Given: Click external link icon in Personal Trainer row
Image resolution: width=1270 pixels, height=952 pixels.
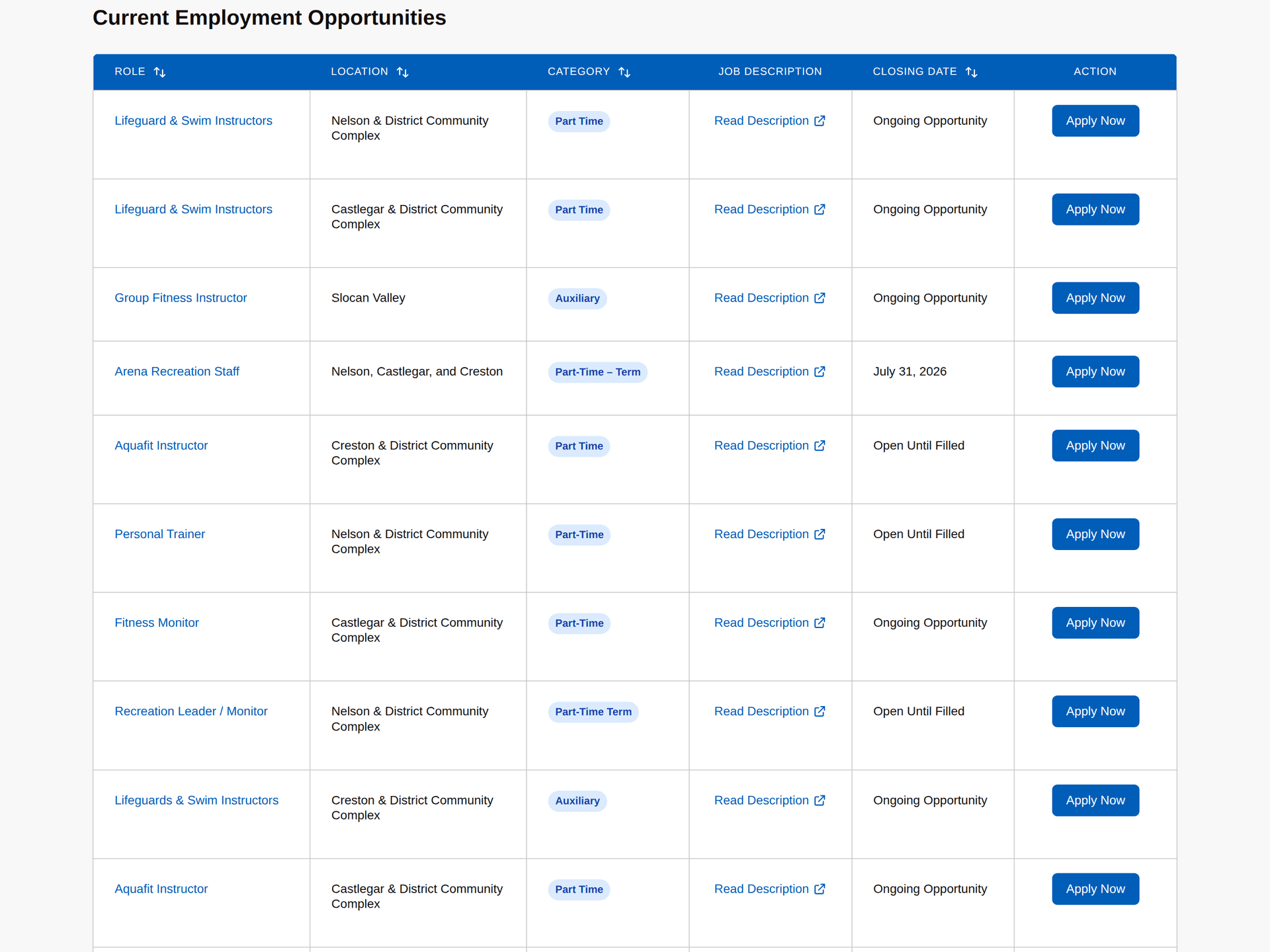Looking at the screenshot, I should pos(820,534).
